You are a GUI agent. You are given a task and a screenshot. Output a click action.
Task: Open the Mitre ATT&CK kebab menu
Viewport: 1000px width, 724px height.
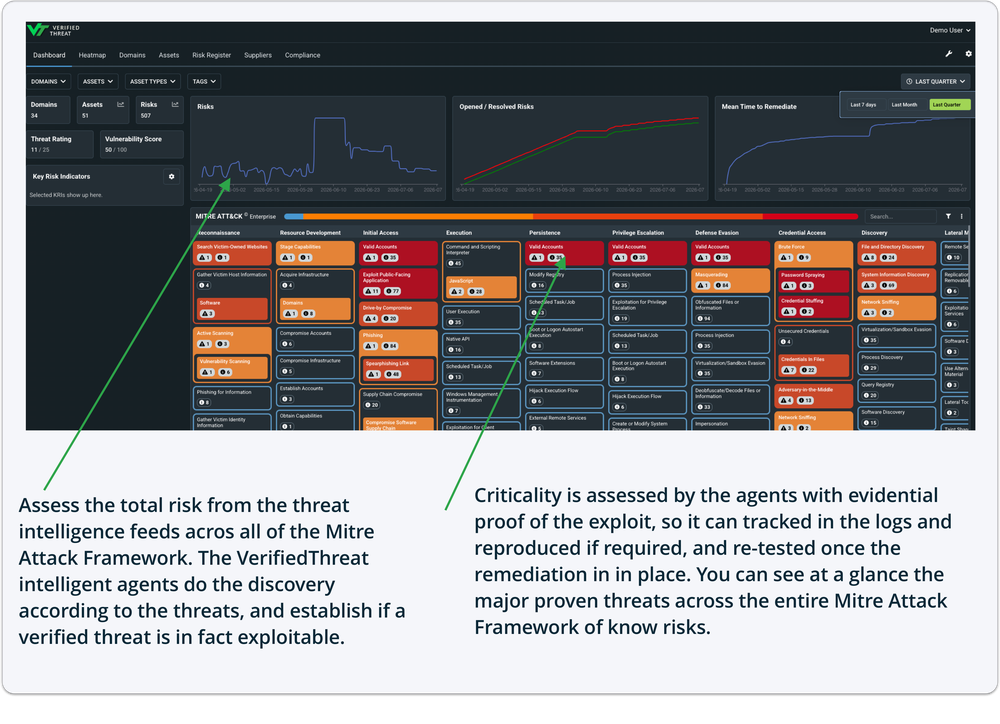[x=962, y=216]
